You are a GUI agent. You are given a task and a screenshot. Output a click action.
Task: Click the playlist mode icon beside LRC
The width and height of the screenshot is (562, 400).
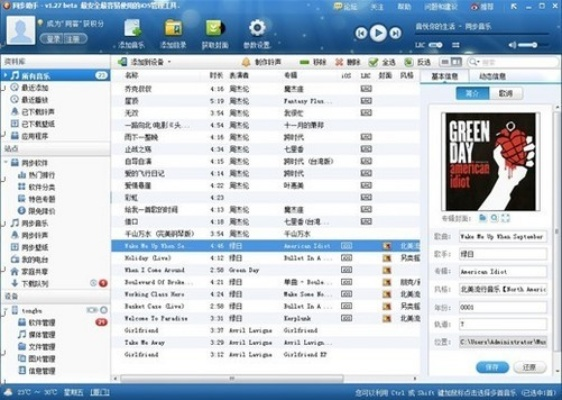[456, 45]
